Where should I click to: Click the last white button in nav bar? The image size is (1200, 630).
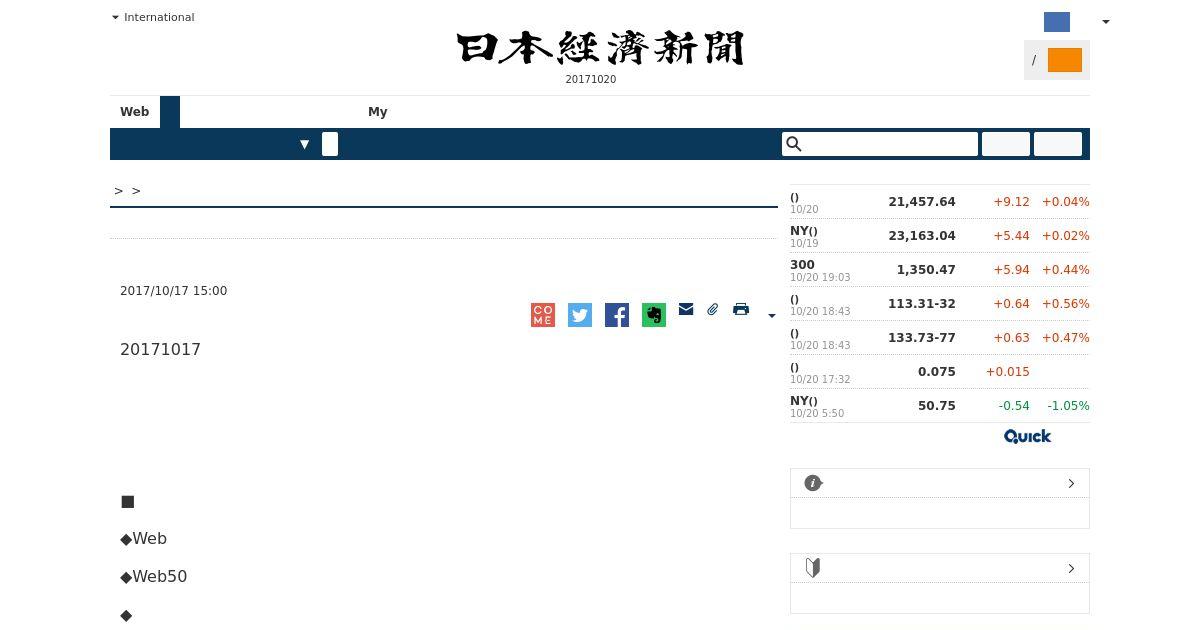pos(1058,144)
